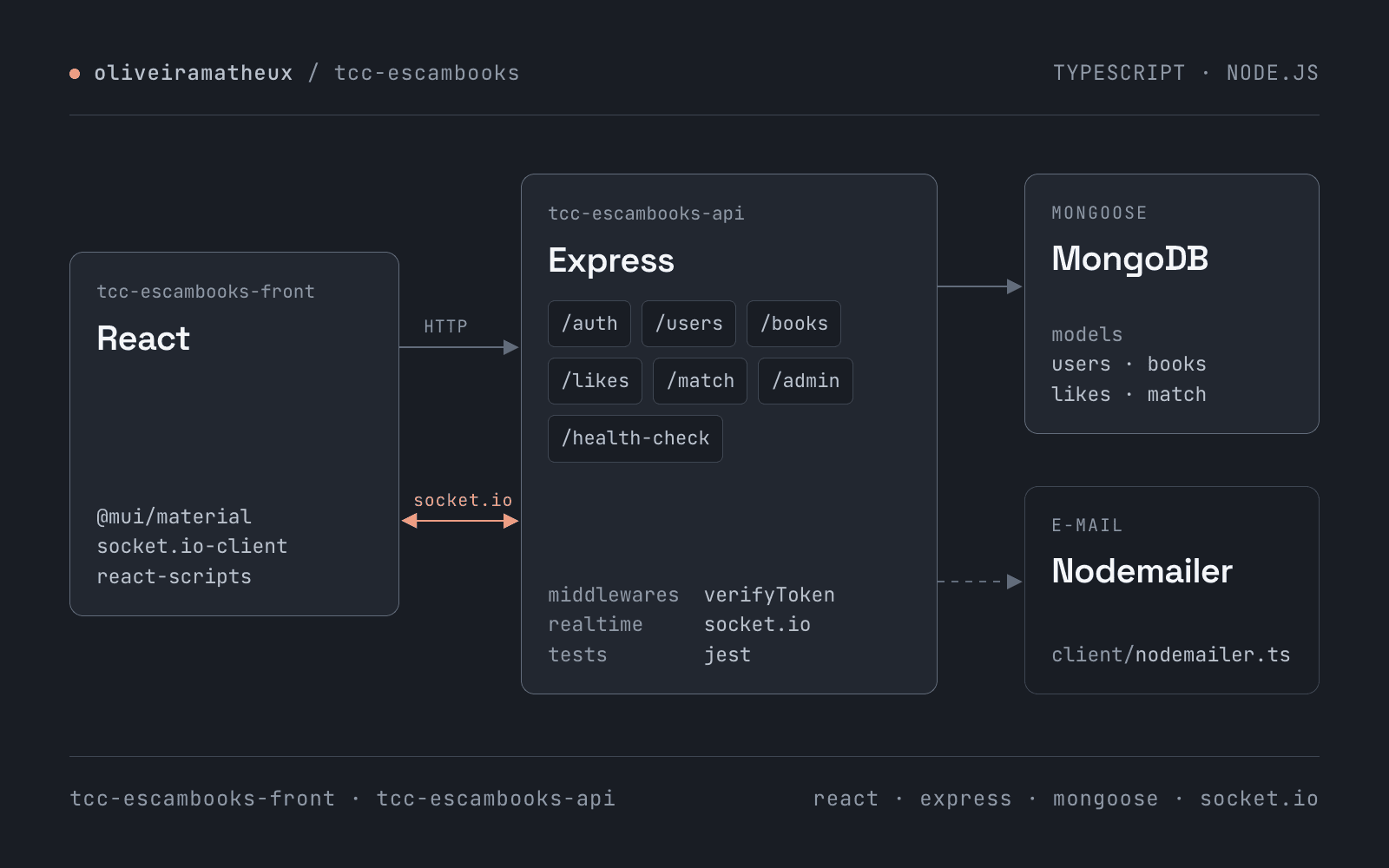Select the /users route chip

(688, 324)
